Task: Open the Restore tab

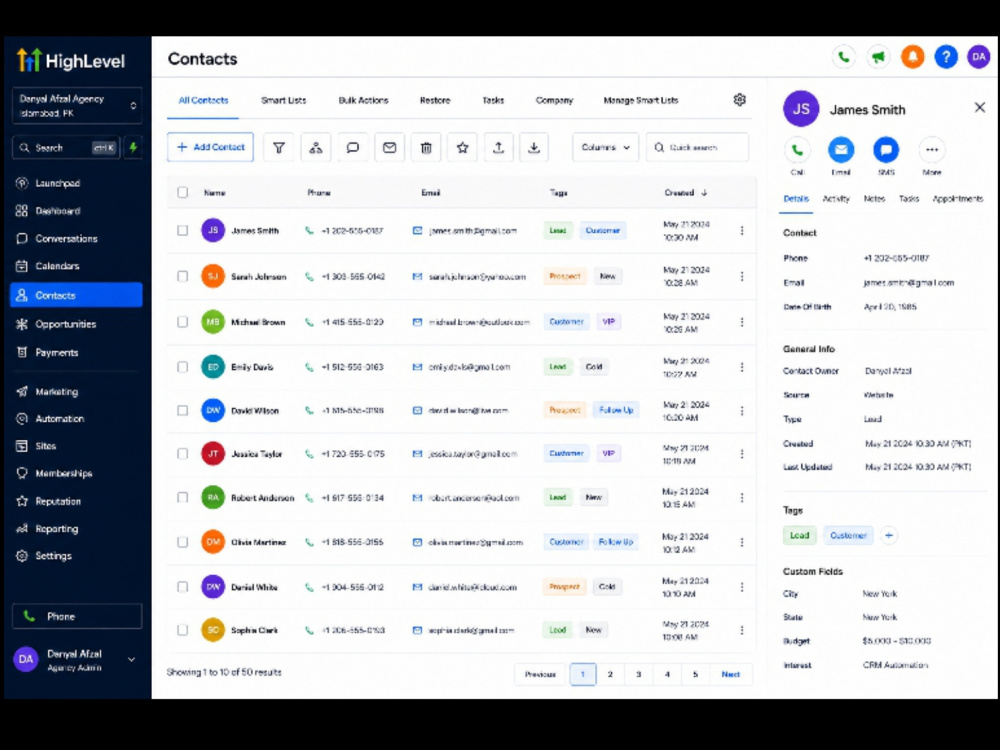Action: [x=435, y=100]
